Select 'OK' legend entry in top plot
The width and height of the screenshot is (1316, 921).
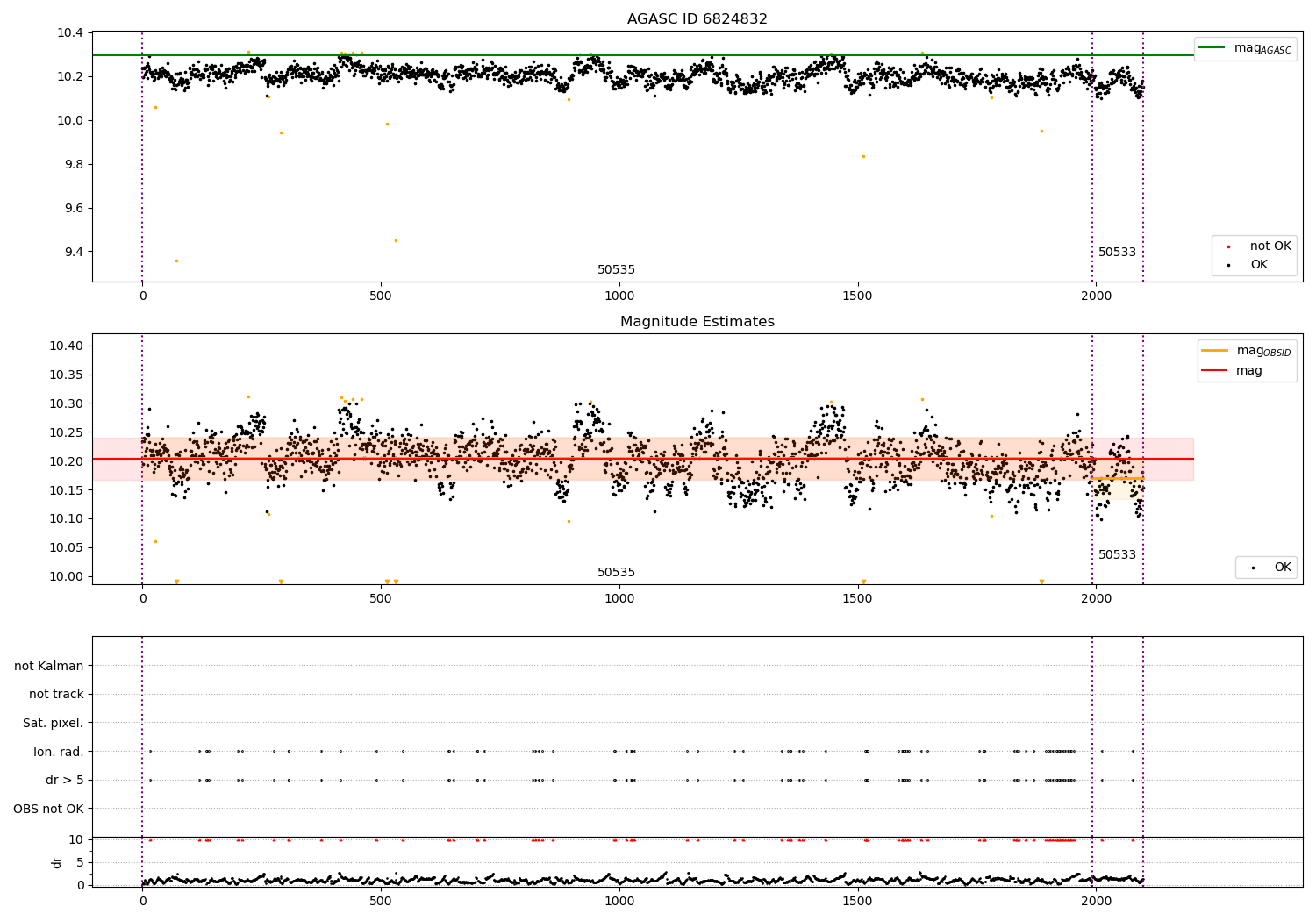tap(1259, 265)
